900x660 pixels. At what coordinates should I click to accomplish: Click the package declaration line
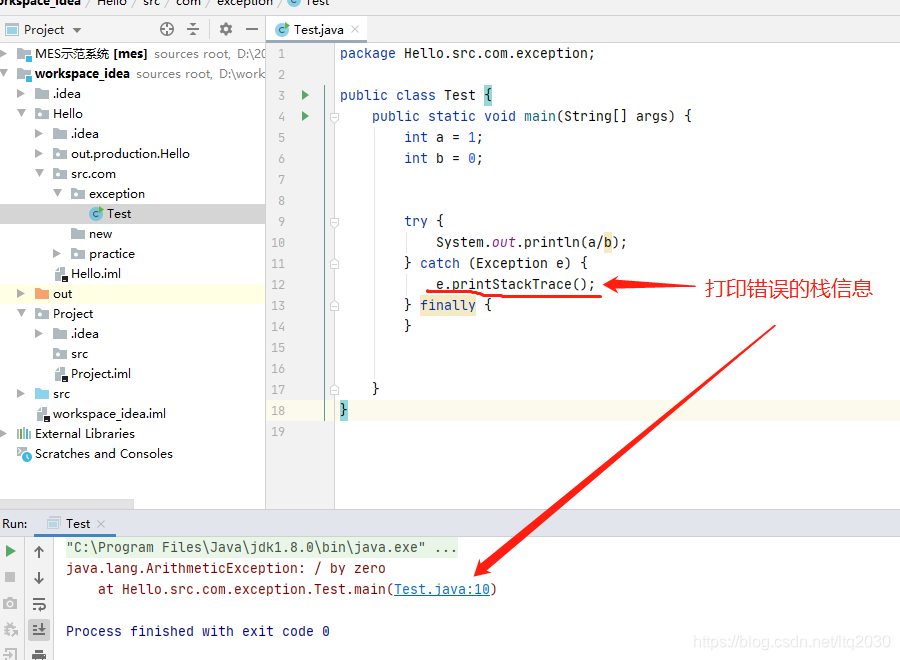pyautogui.click(x=467, y=53)
